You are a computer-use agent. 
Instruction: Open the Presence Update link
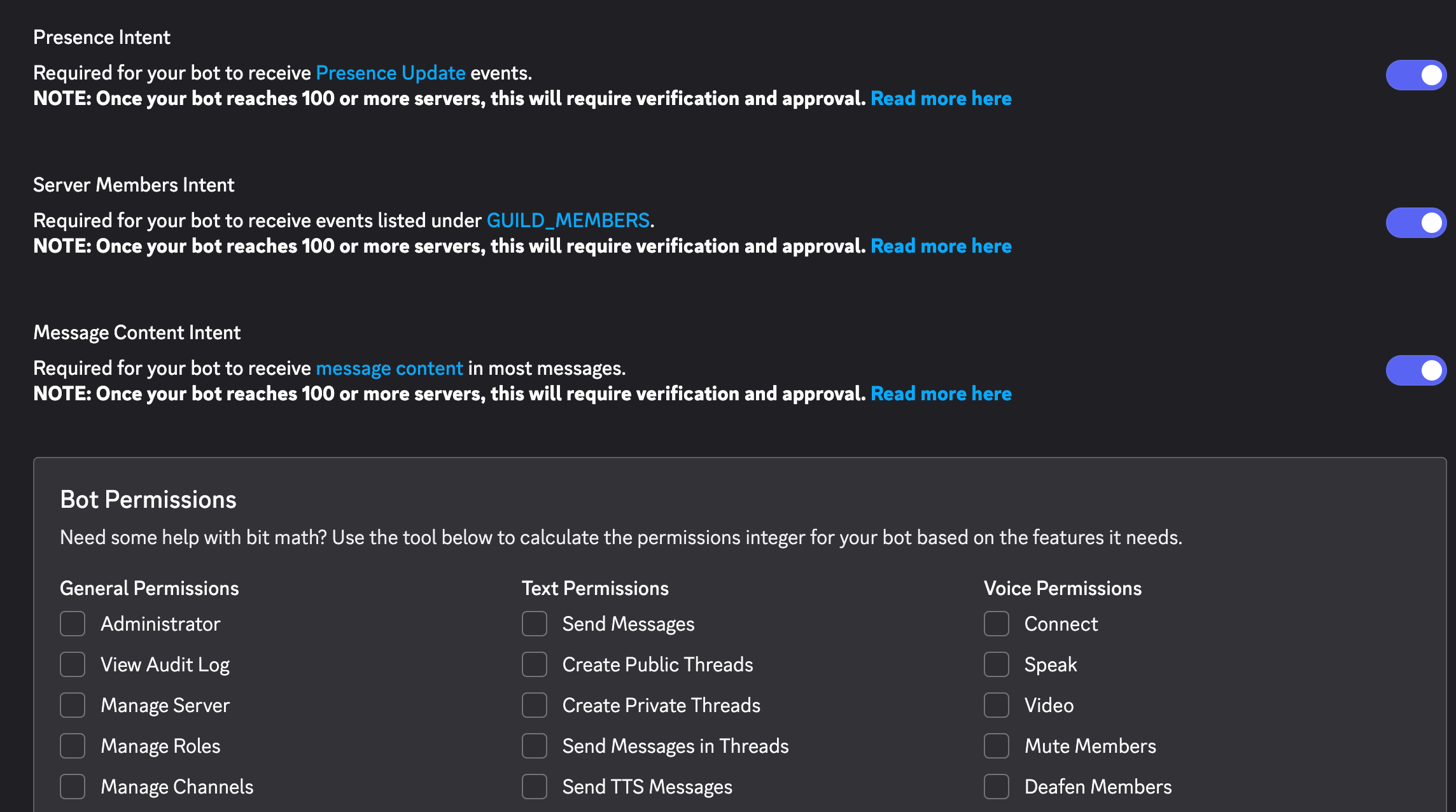pyautogui.click(x=391, y=73)
